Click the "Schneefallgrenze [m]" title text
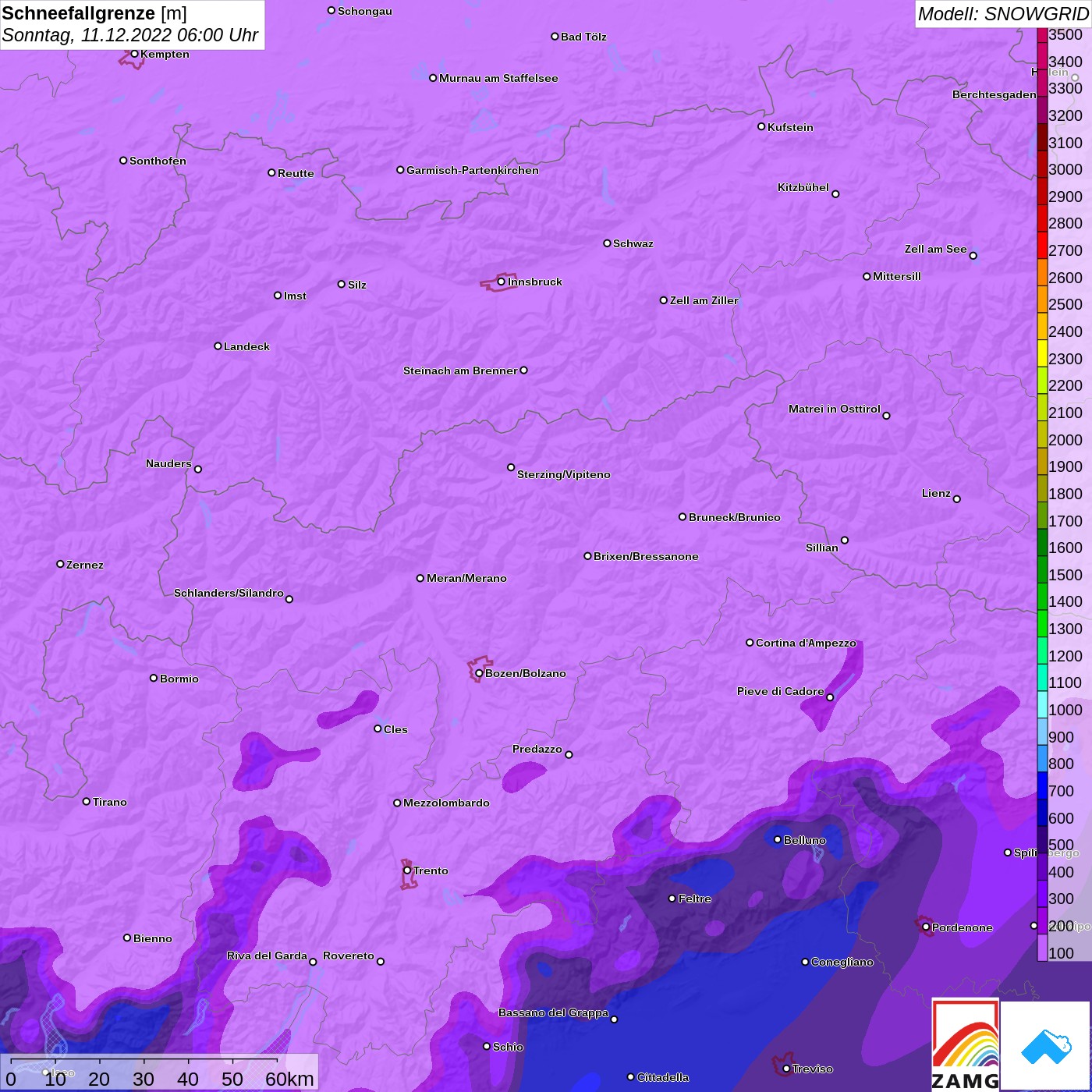This screenshot has height=1092, width=1092. [x=94, y=13]
